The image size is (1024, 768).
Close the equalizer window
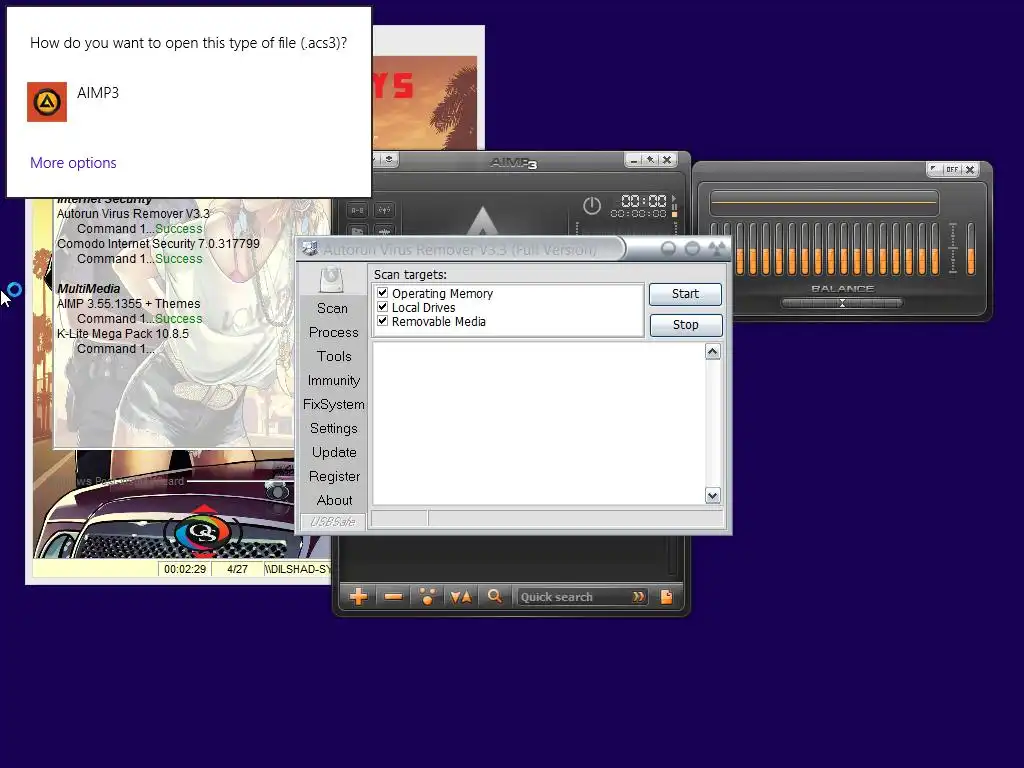click(970, 169)
